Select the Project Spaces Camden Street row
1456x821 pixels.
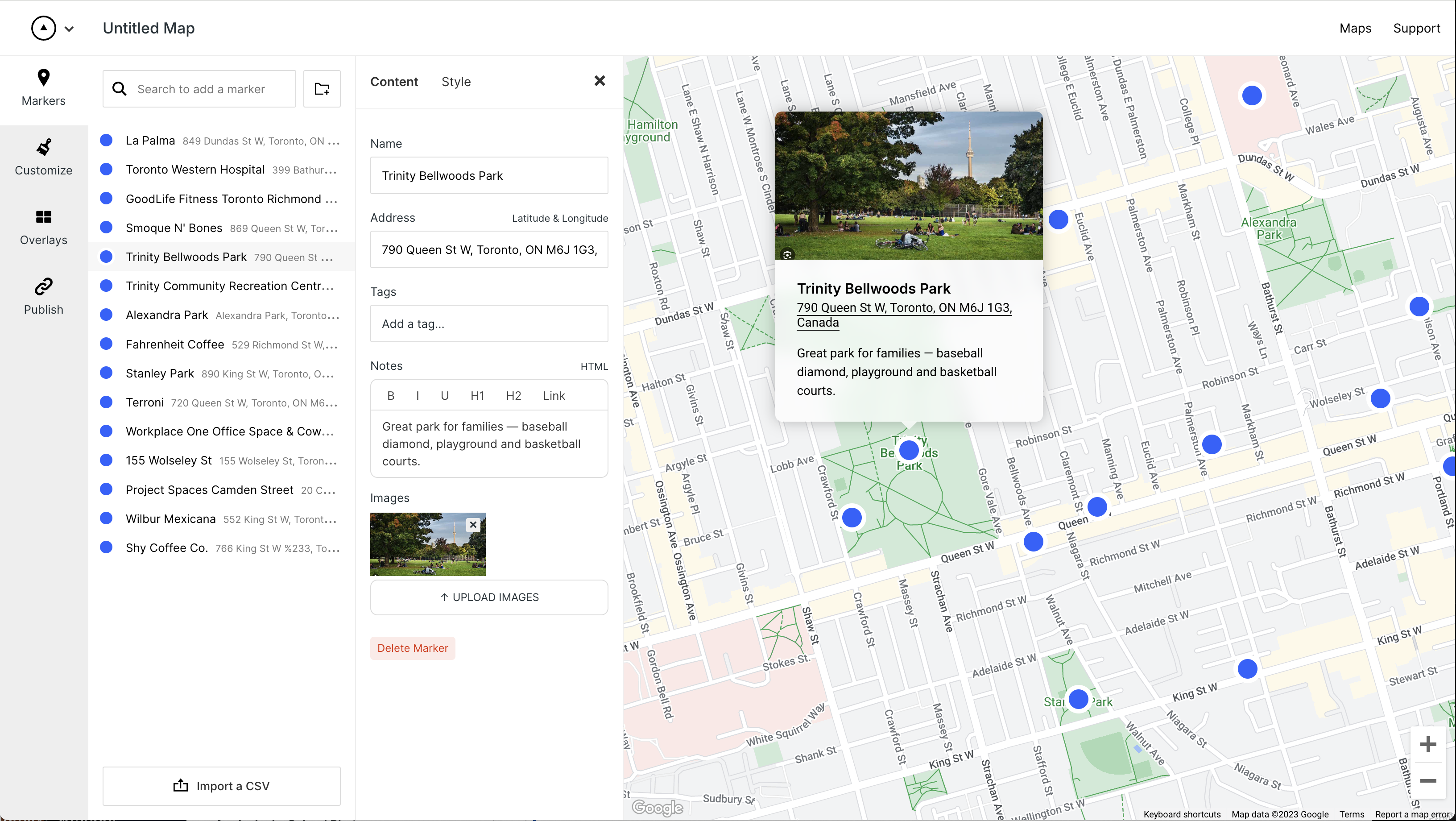222,489
